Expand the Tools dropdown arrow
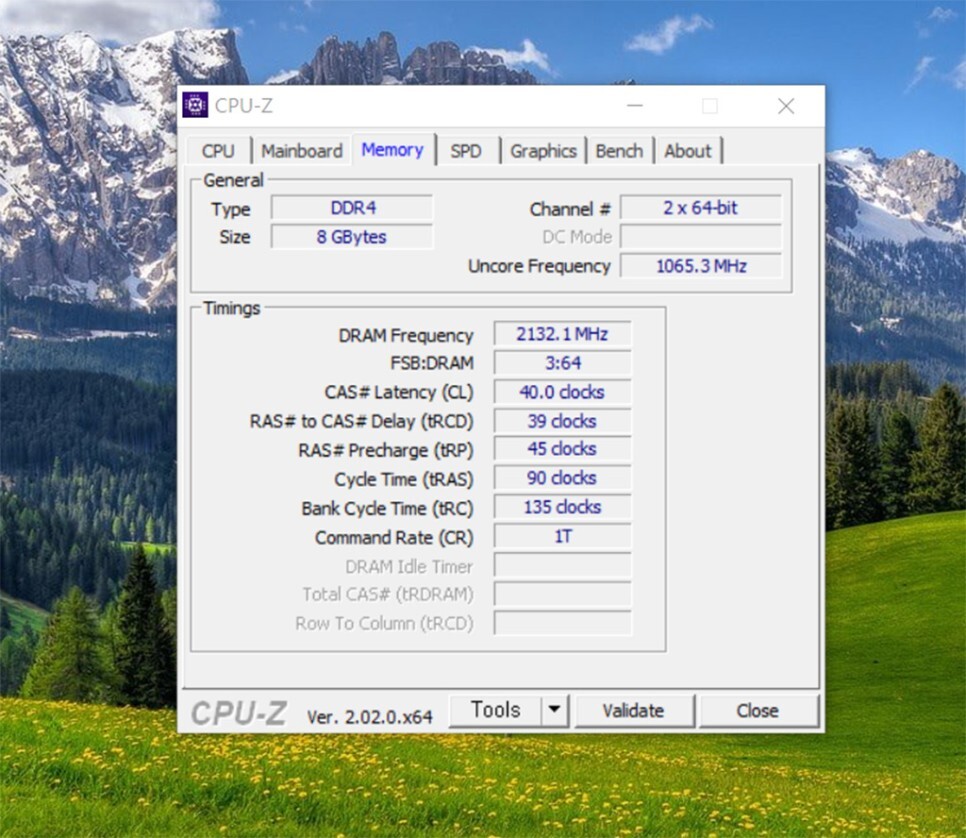 [x=554, y=710]
